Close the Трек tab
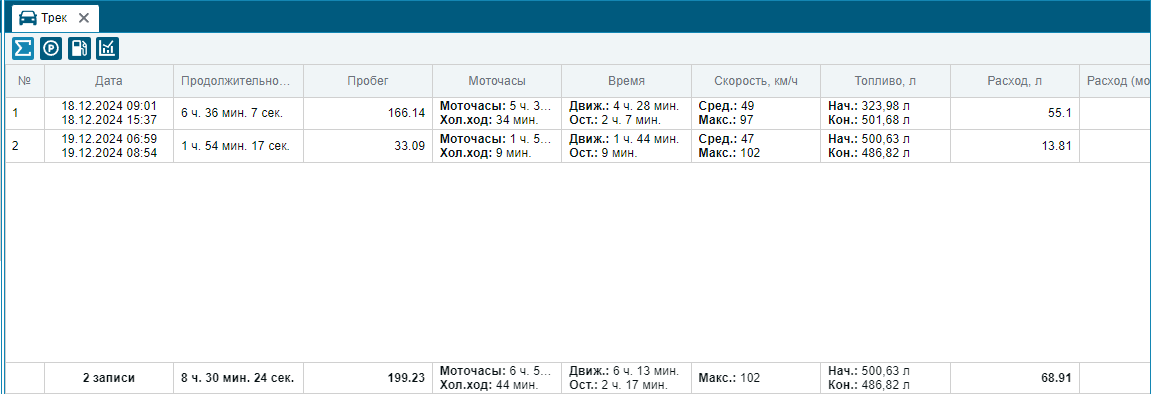This screenshot has width=1152, height=394. pyautogui.click(x=84, y=18)
